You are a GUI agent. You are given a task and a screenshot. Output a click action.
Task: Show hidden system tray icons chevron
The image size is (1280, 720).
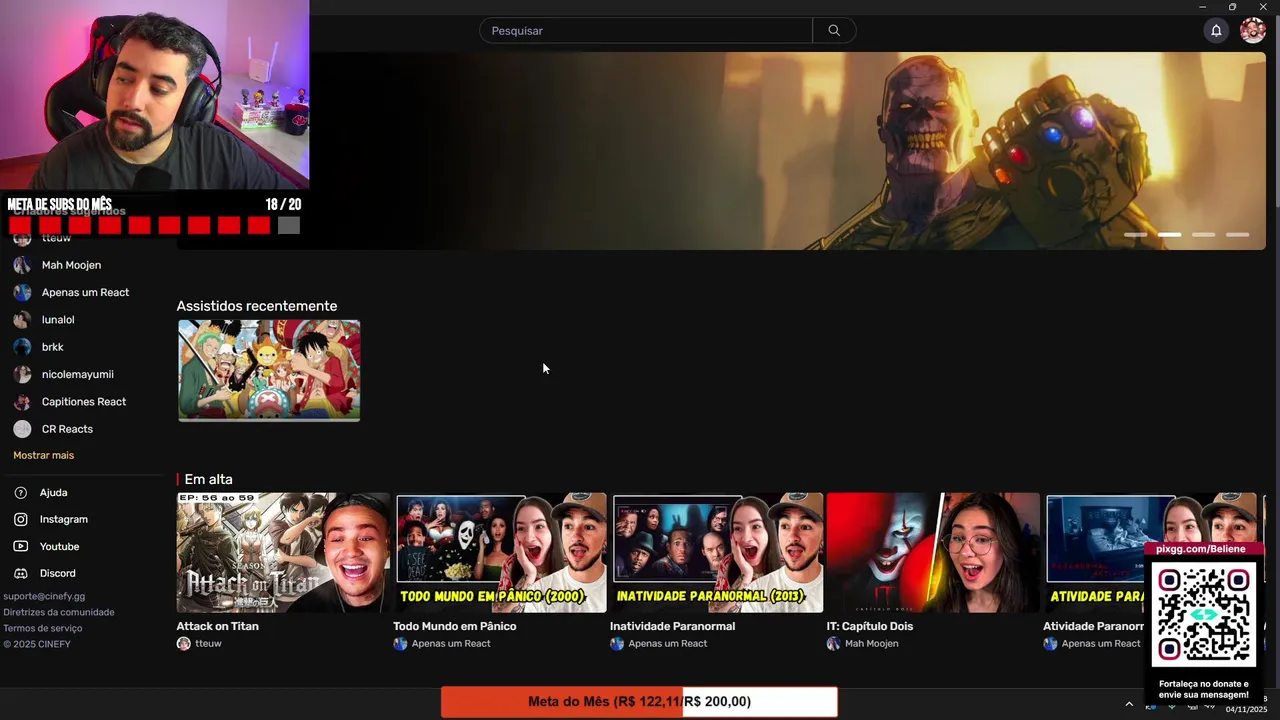tap(1129, 704)
